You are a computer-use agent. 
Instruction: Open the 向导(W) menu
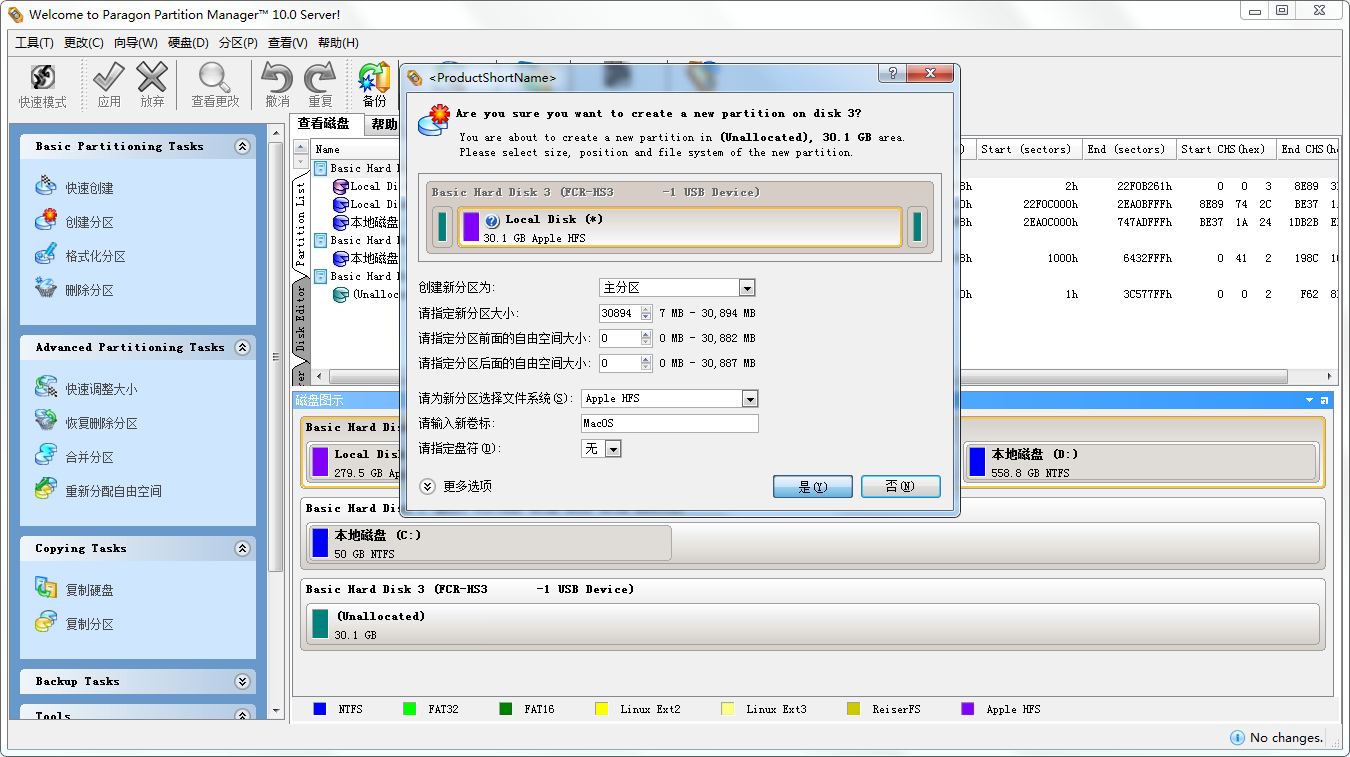click(x=136, y=43)
